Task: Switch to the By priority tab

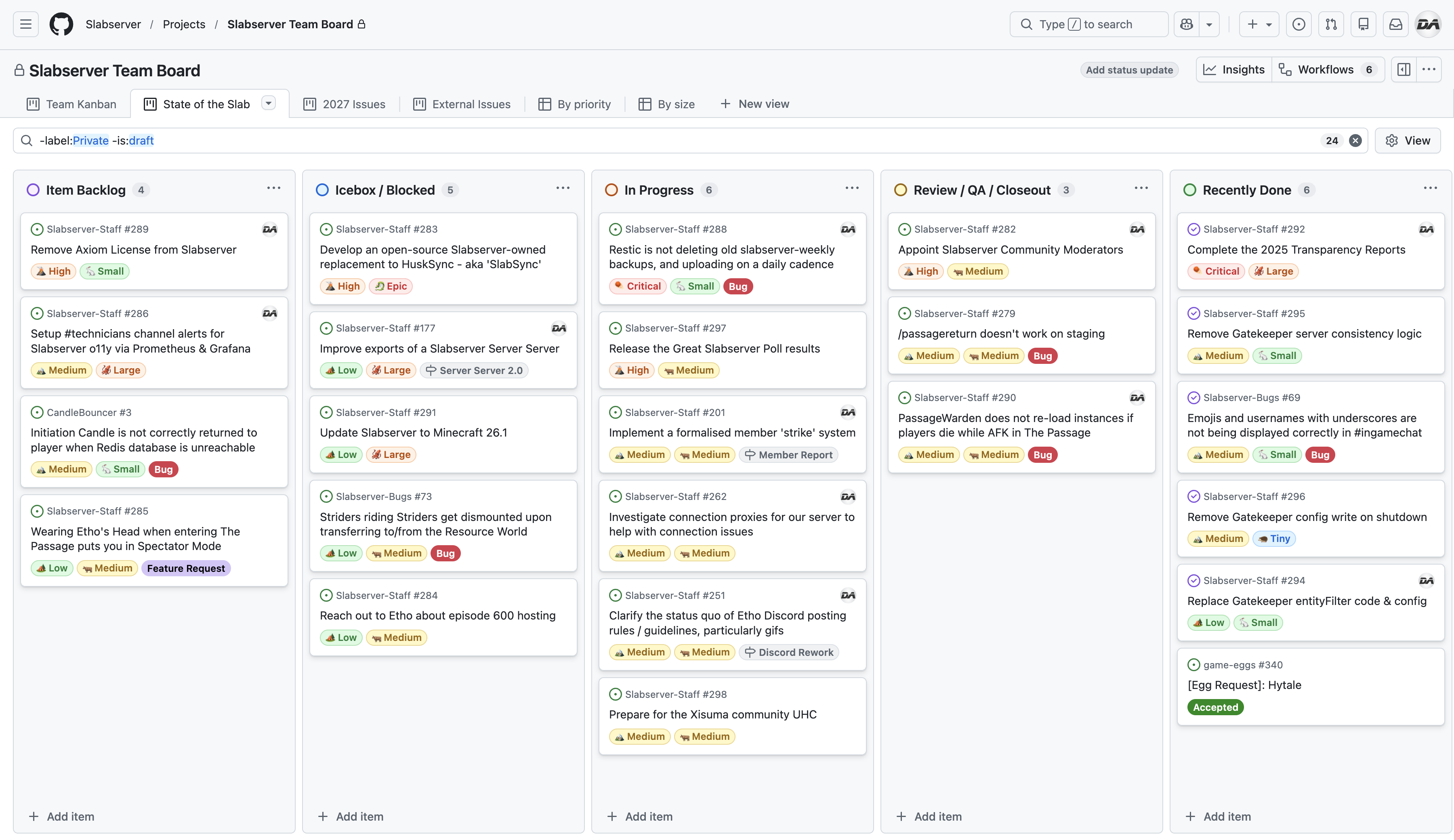Action: point(575,105)
